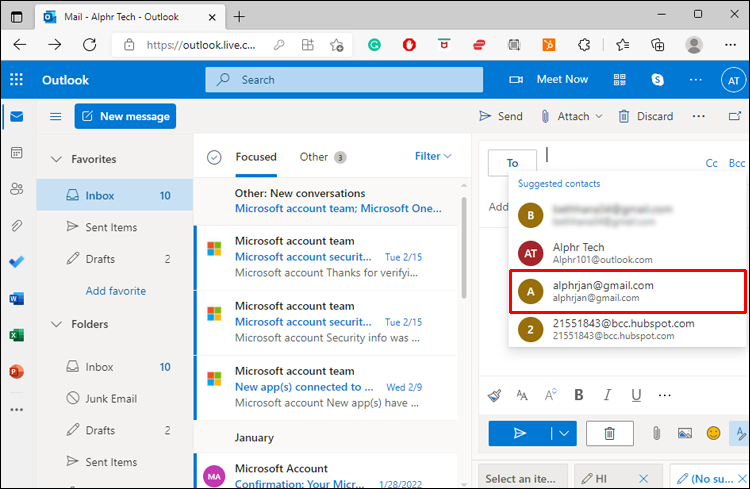This screenshot has height=489, width=750.
Task: Select Inbox under Favorites
Action: click(x=115, y=195)
